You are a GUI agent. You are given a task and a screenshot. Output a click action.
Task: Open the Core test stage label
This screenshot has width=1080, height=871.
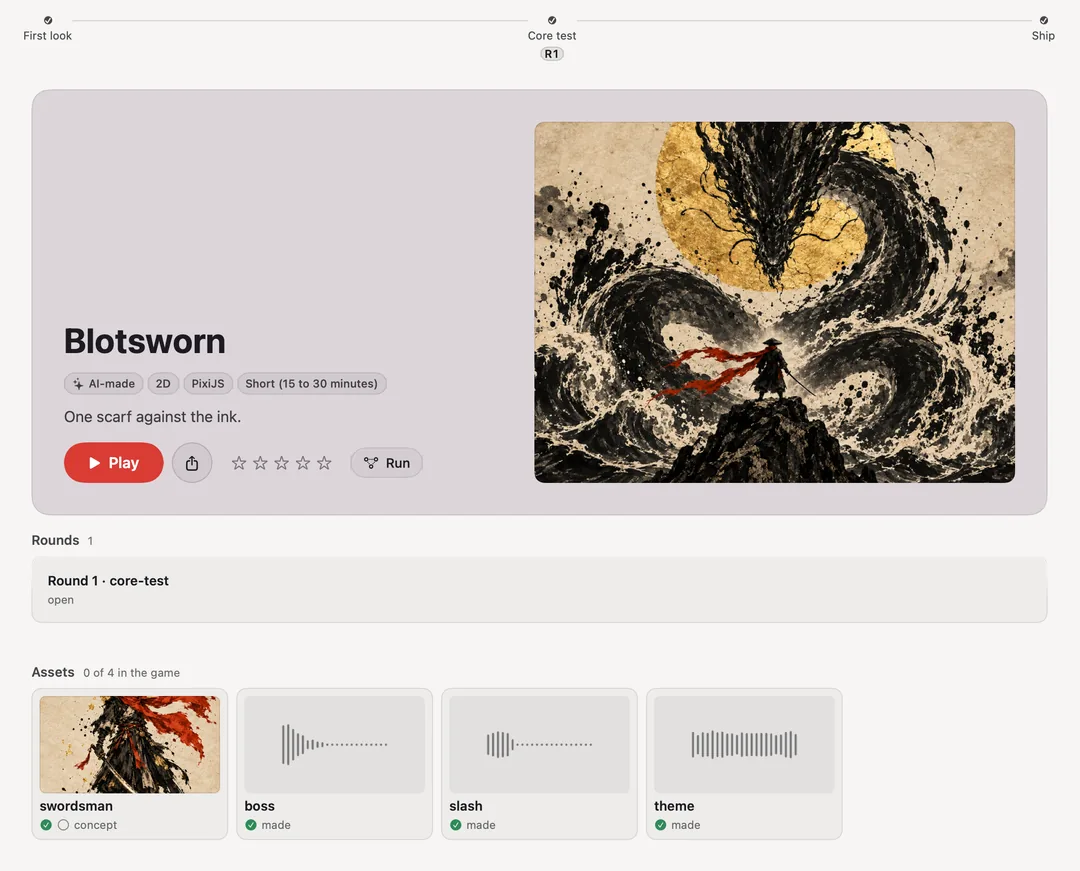tap(552, 36)
